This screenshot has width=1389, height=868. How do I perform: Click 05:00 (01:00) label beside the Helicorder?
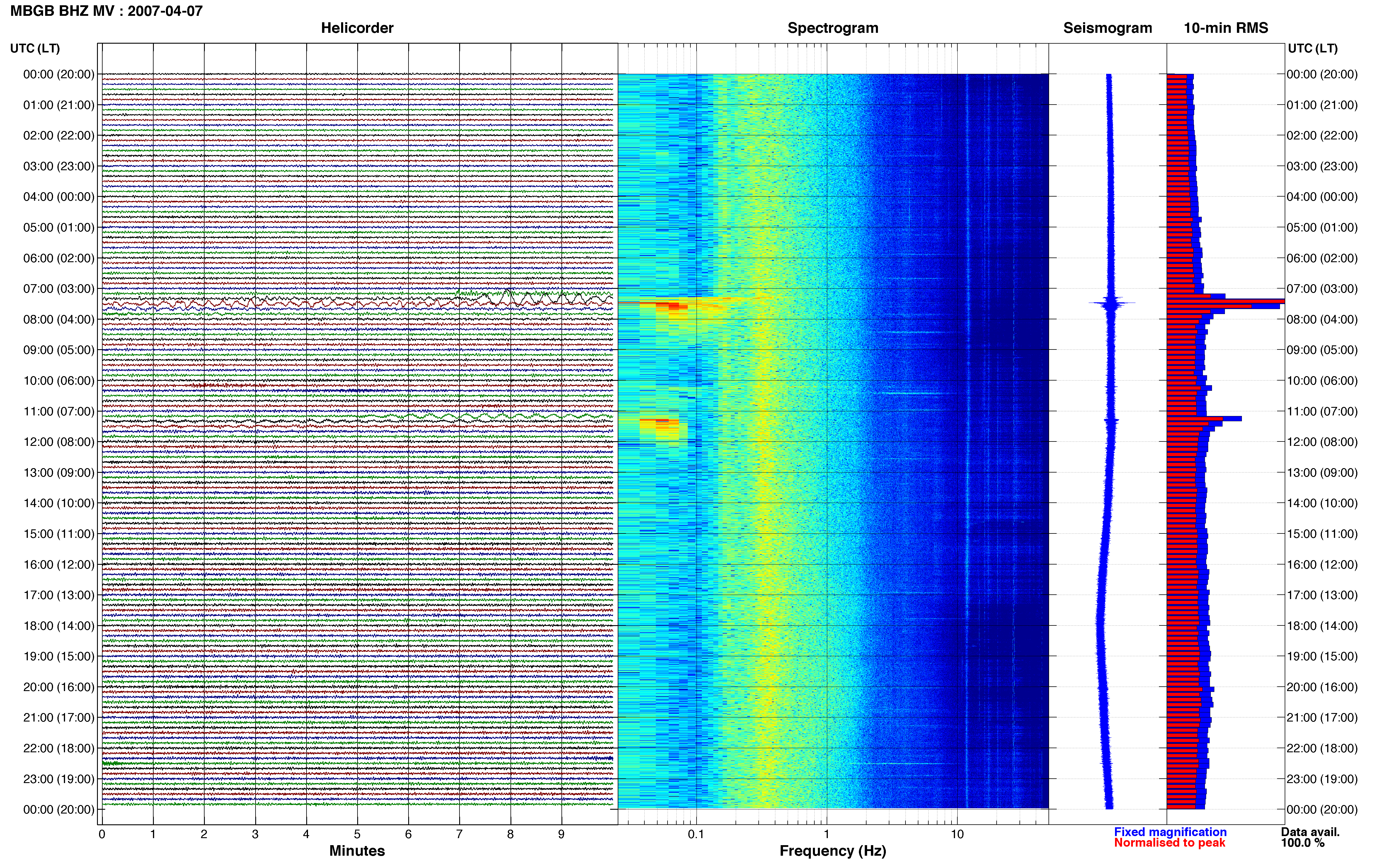(59, 227)
